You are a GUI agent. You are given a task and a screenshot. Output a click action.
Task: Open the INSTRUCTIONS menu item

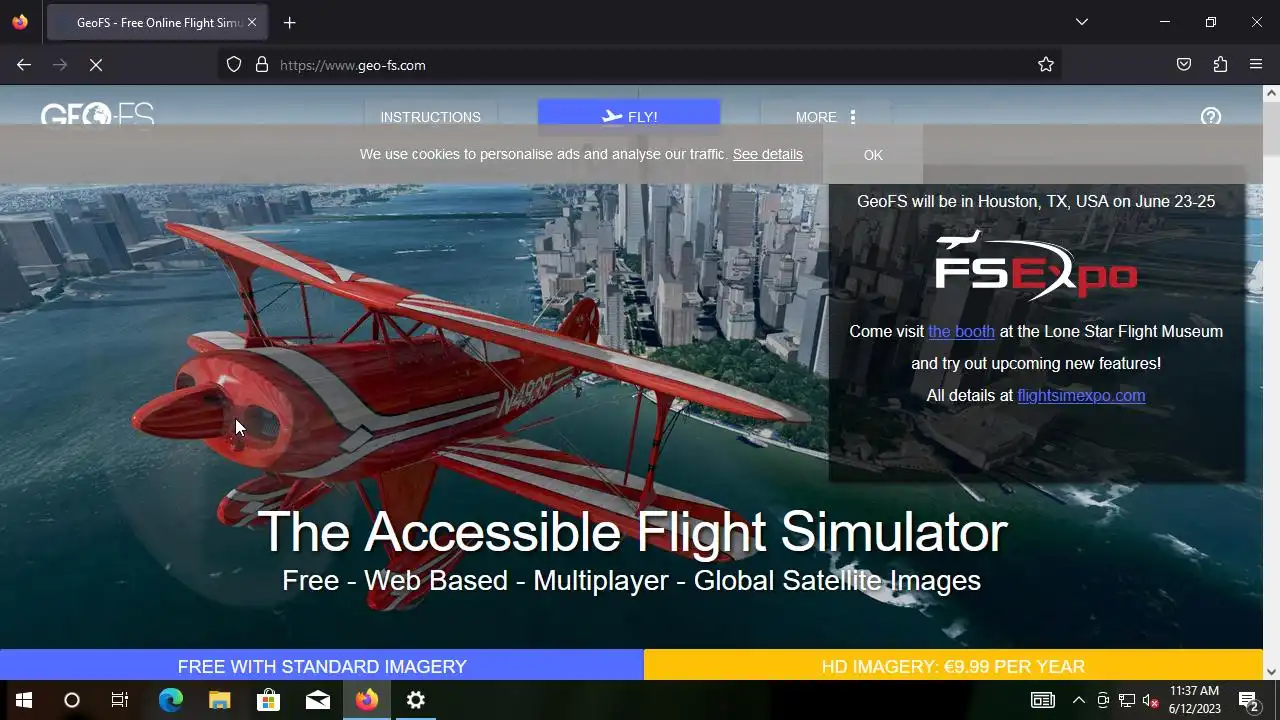(x=430, y=117)
